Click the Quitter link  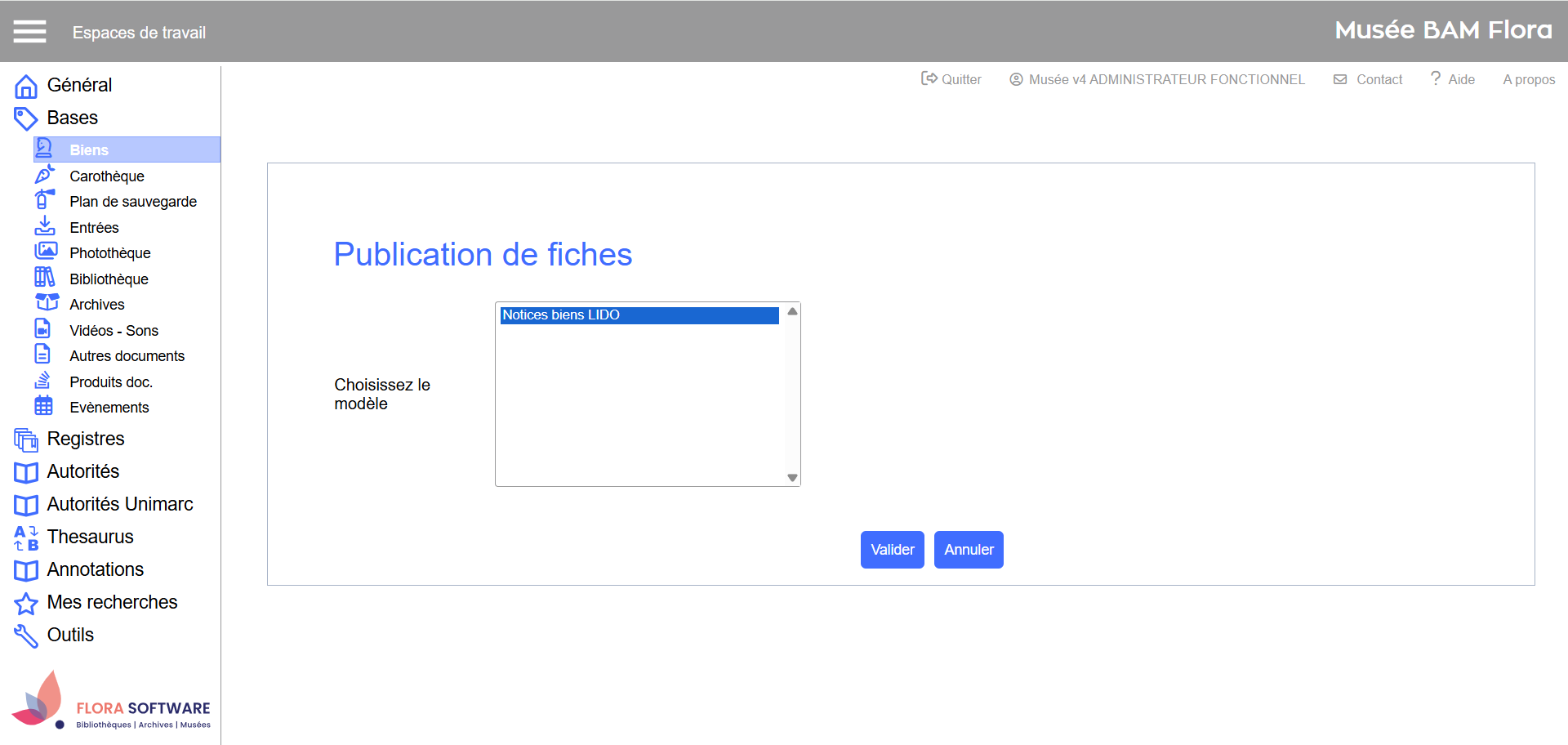[x=951, y=79]
